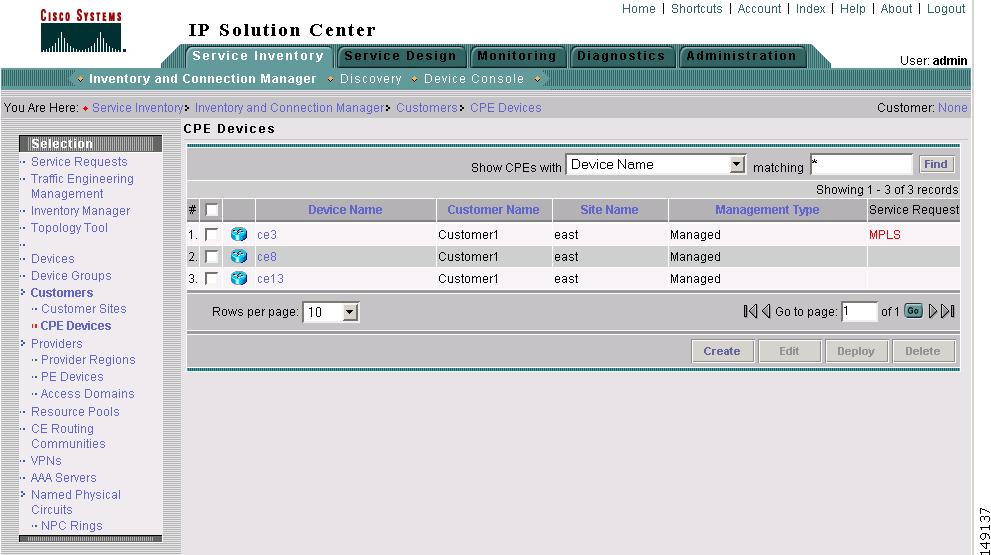Screen dimensions: 991x555
Task: Click the Delete button
Action: 923,351
